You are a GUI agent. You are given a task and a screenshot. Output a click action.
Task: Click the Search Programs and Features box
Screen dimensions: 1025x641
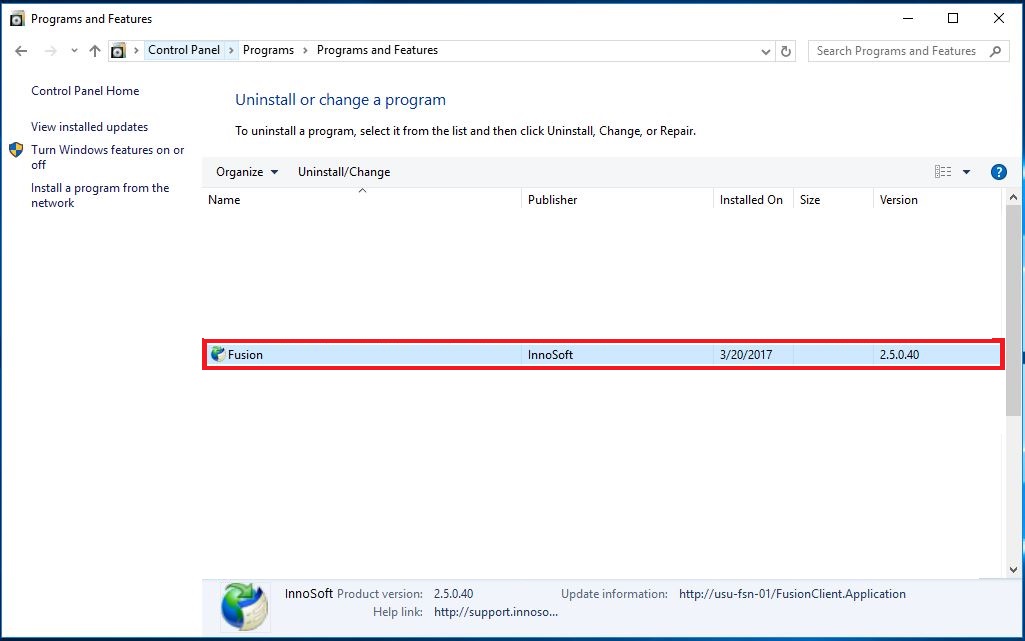click(x=896, y=51)
